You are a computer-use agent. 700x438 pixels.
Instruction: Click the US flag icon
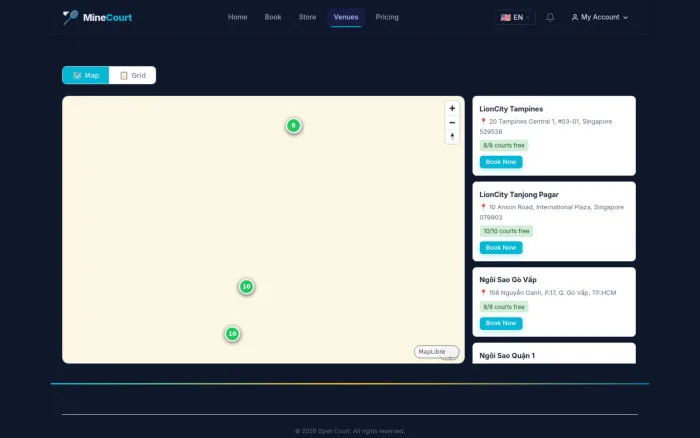click(x=505, y=17)
